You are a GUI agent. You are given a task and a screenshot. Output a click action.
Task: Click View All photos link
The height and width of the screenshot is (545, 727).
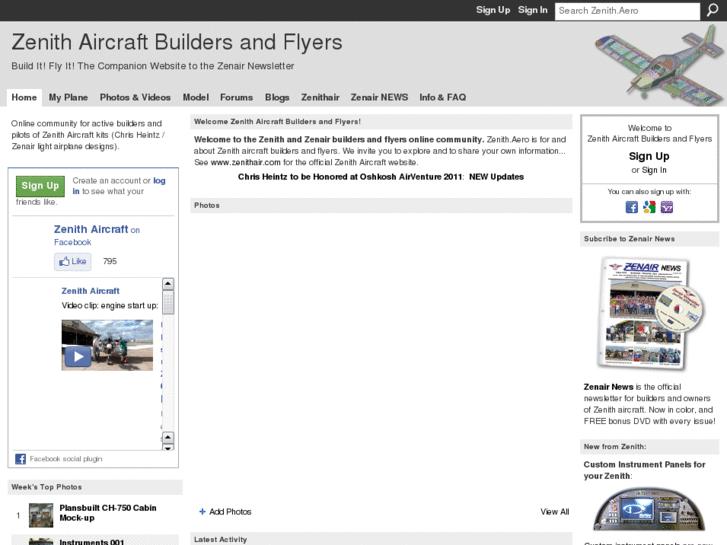tap(555, 512)
